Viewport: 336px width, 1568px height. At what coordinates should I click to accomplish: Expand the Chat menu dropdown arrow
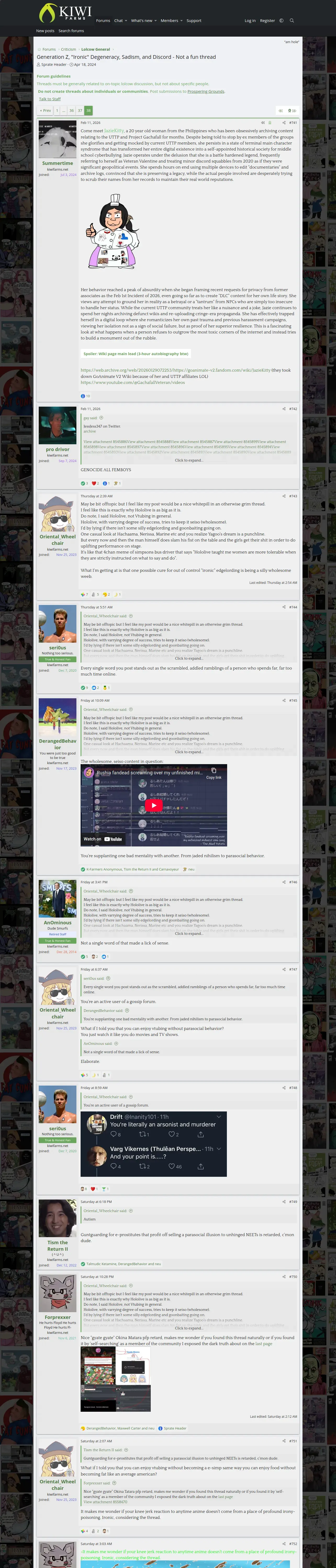click(126, 21)
